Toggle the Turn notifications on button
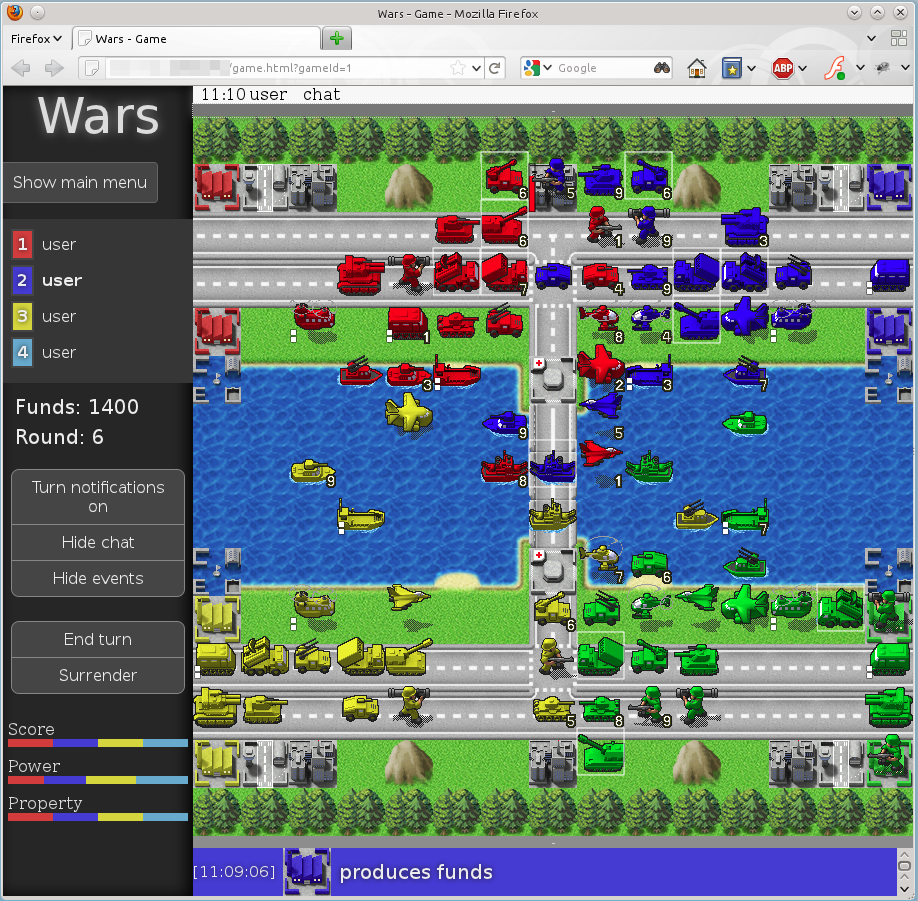918x901 pixels. coord(98,497)
